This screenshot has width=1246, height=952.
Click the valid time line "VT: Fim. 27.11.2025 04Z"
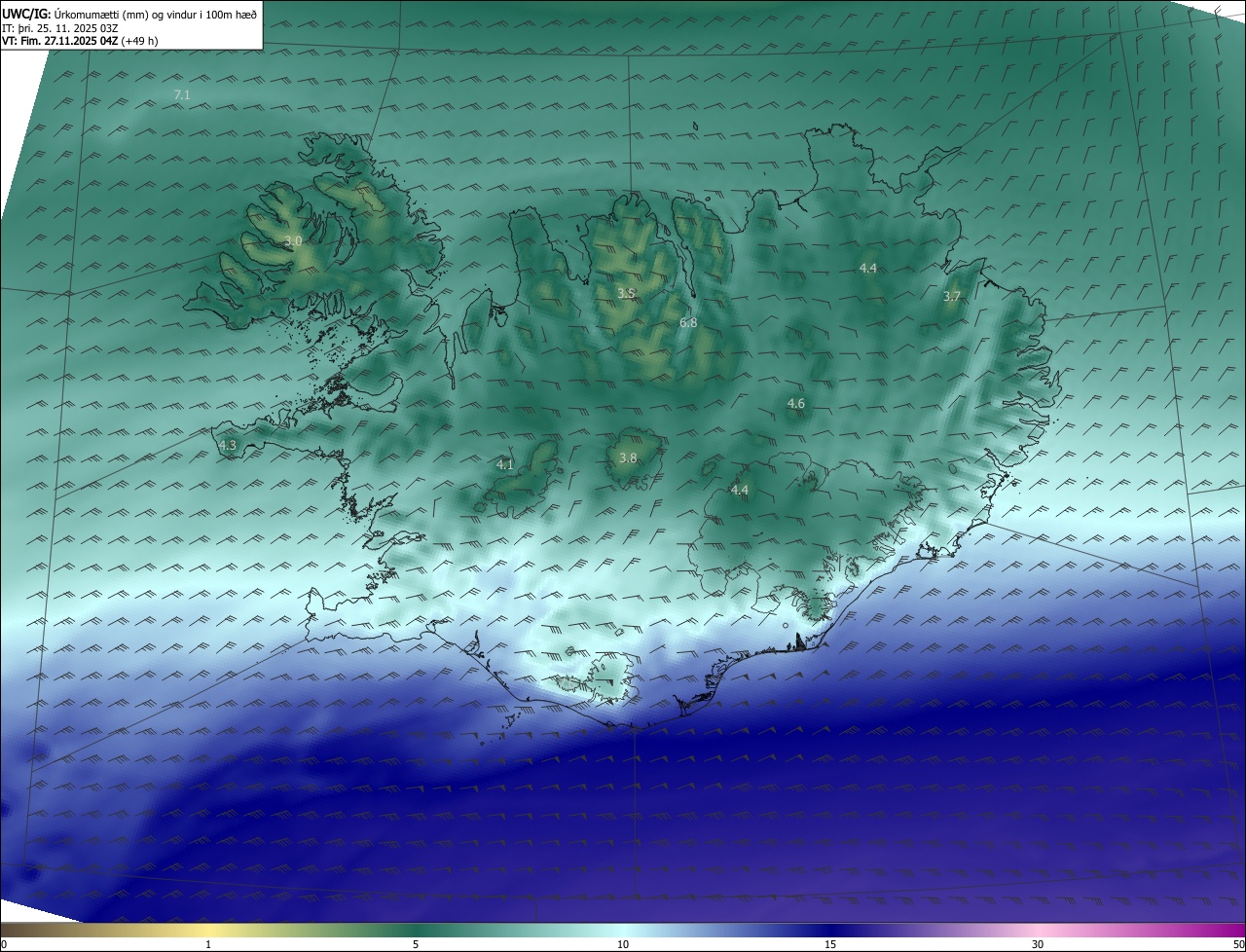pyautogui.click(x=60, y=41)
